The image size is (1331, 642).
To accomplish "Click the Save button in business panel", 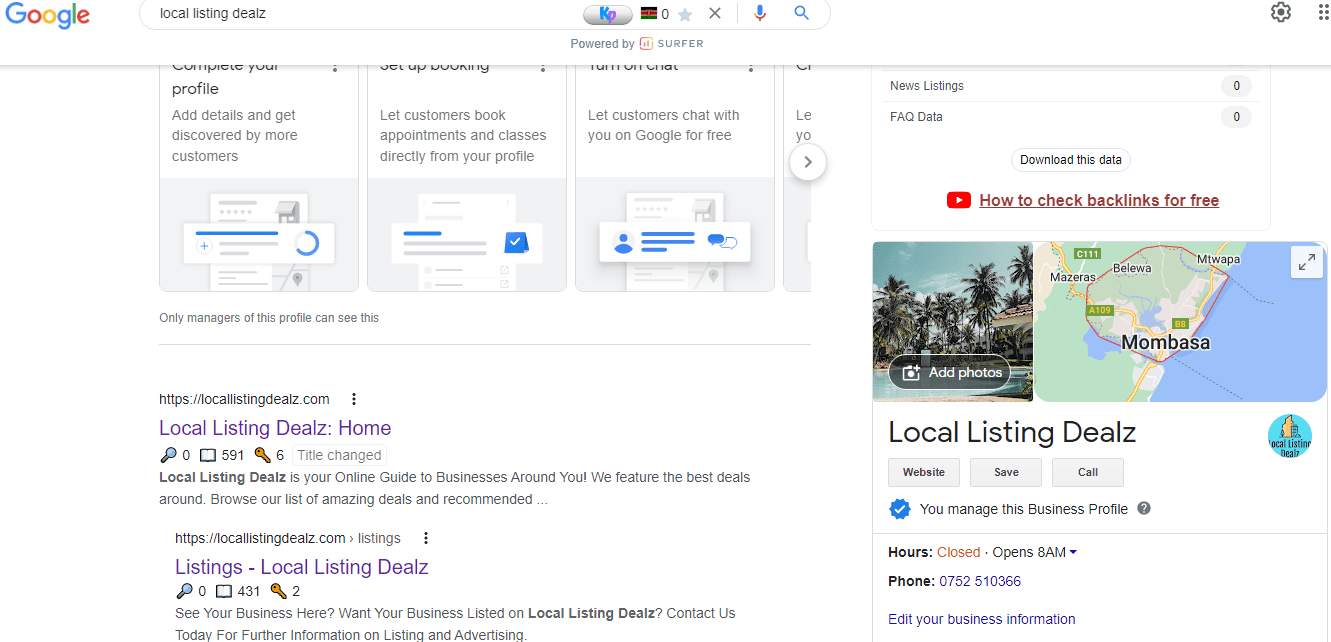I will [x=1006, y=472].
